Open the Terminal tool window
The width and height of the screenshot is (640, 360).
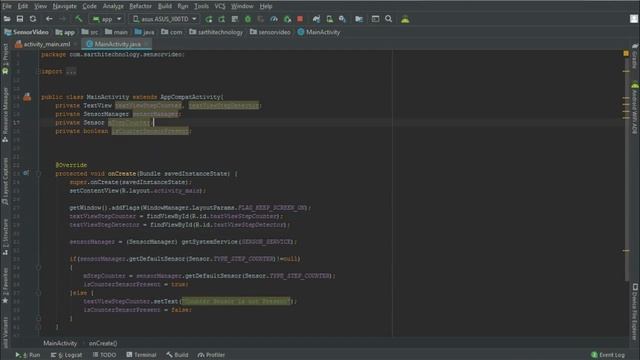pos(141,355)
